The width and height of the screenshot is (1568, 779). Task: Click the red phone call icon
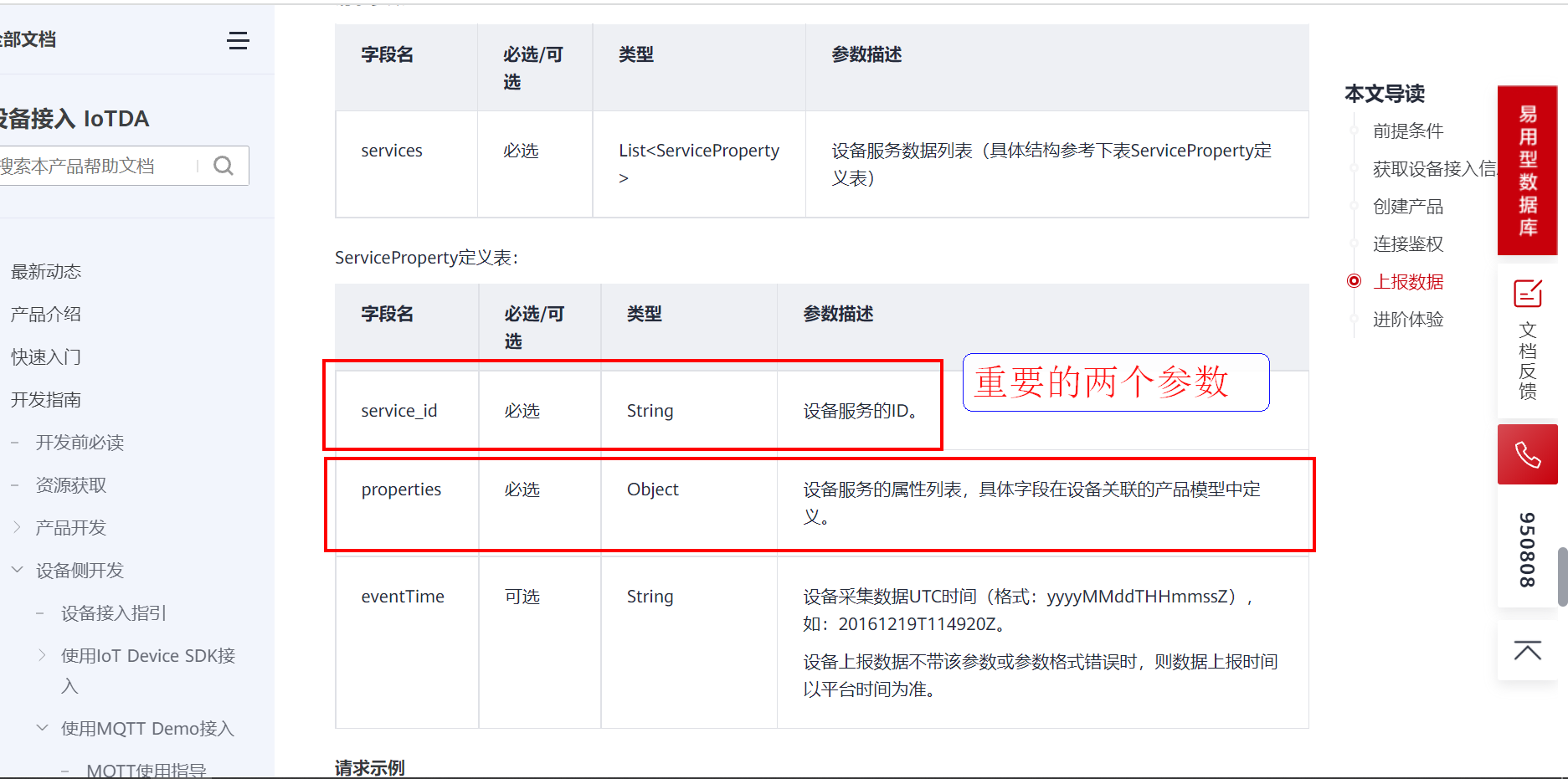(x=1528, y=454)
